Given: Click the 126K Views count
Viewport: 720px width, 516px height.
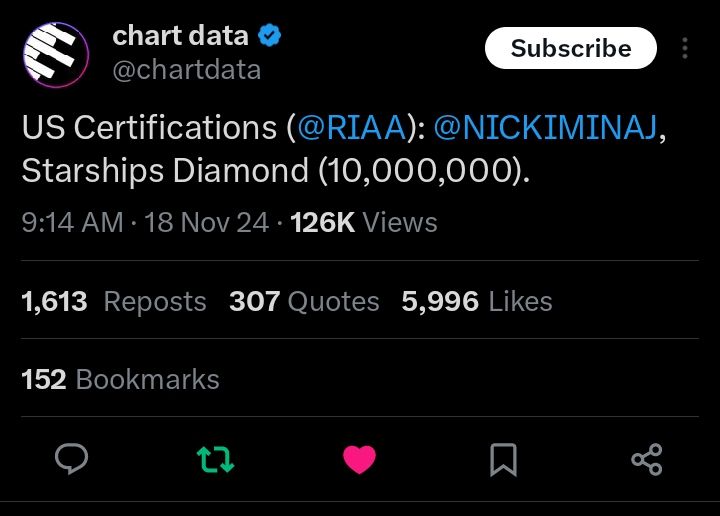Looking at the screenshot, I should 363,222.
